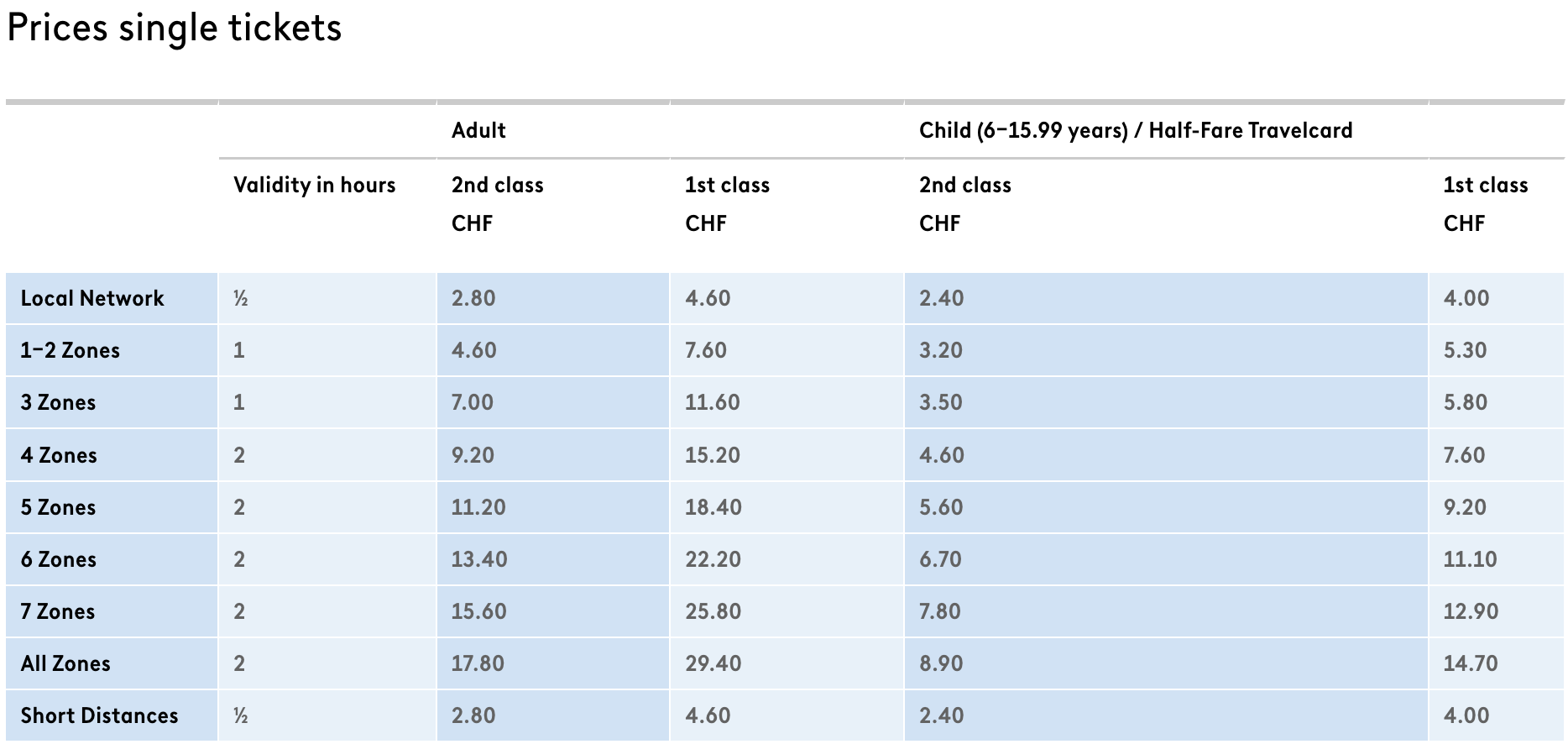This screenshot has width=1568, height=744.
Task: Click the "Short Distances" row label
Action: (99, 715)
